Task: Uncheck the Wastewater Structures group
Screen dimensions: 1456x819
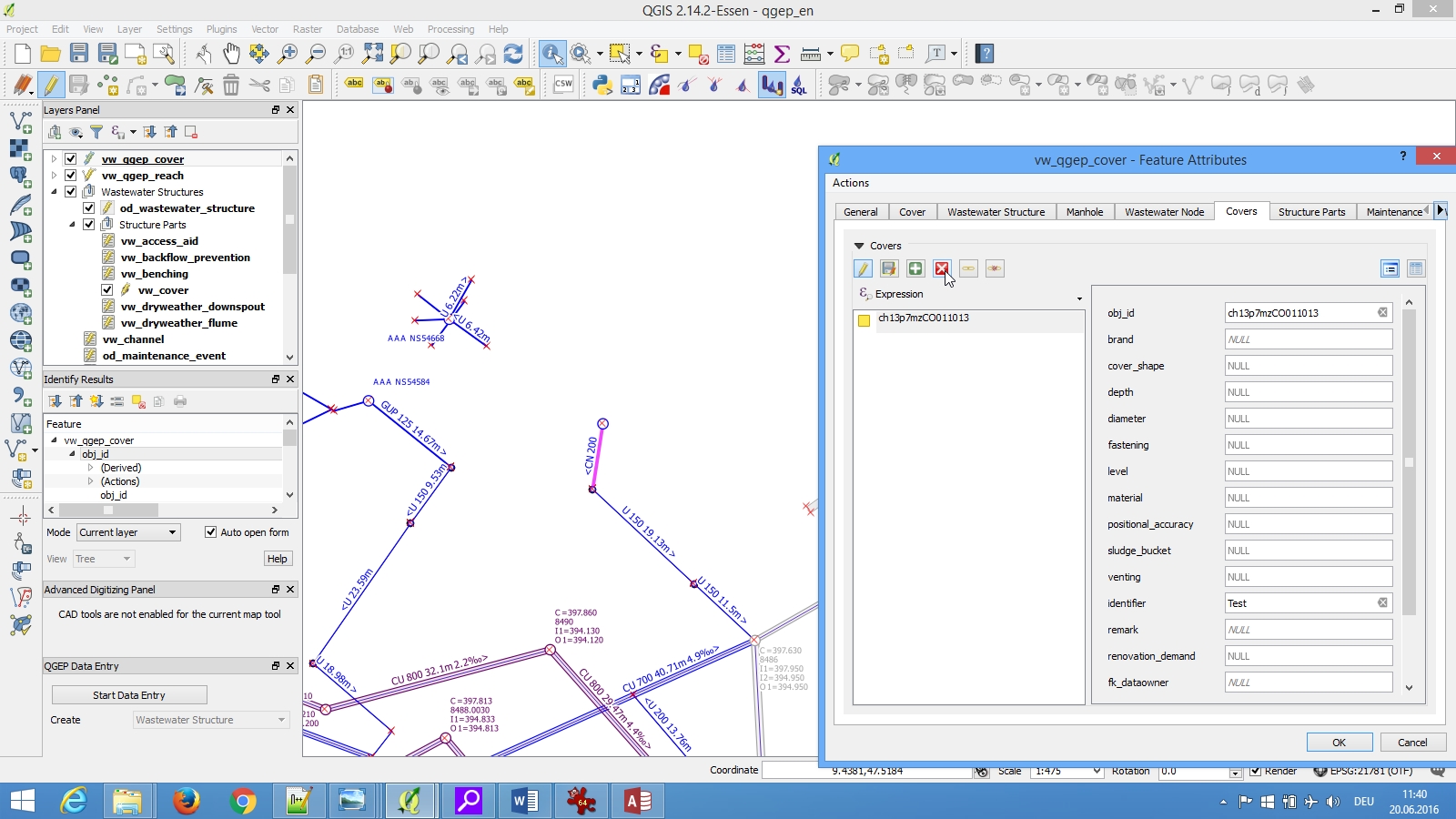Action: point(71,192)
